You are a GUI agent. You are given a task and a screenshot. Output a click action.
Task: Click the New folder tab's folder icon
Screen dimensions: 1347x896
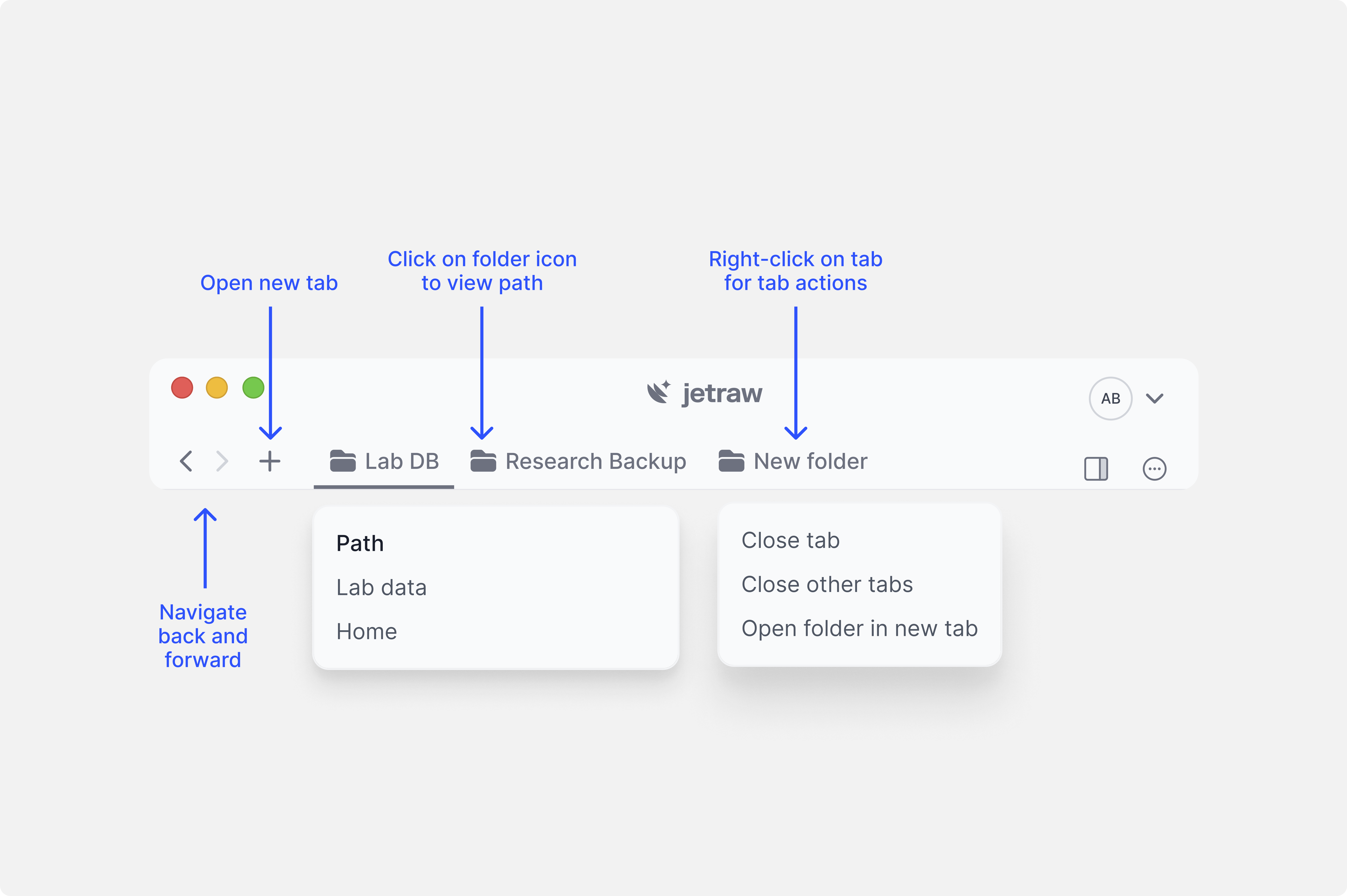coord(731,461)
